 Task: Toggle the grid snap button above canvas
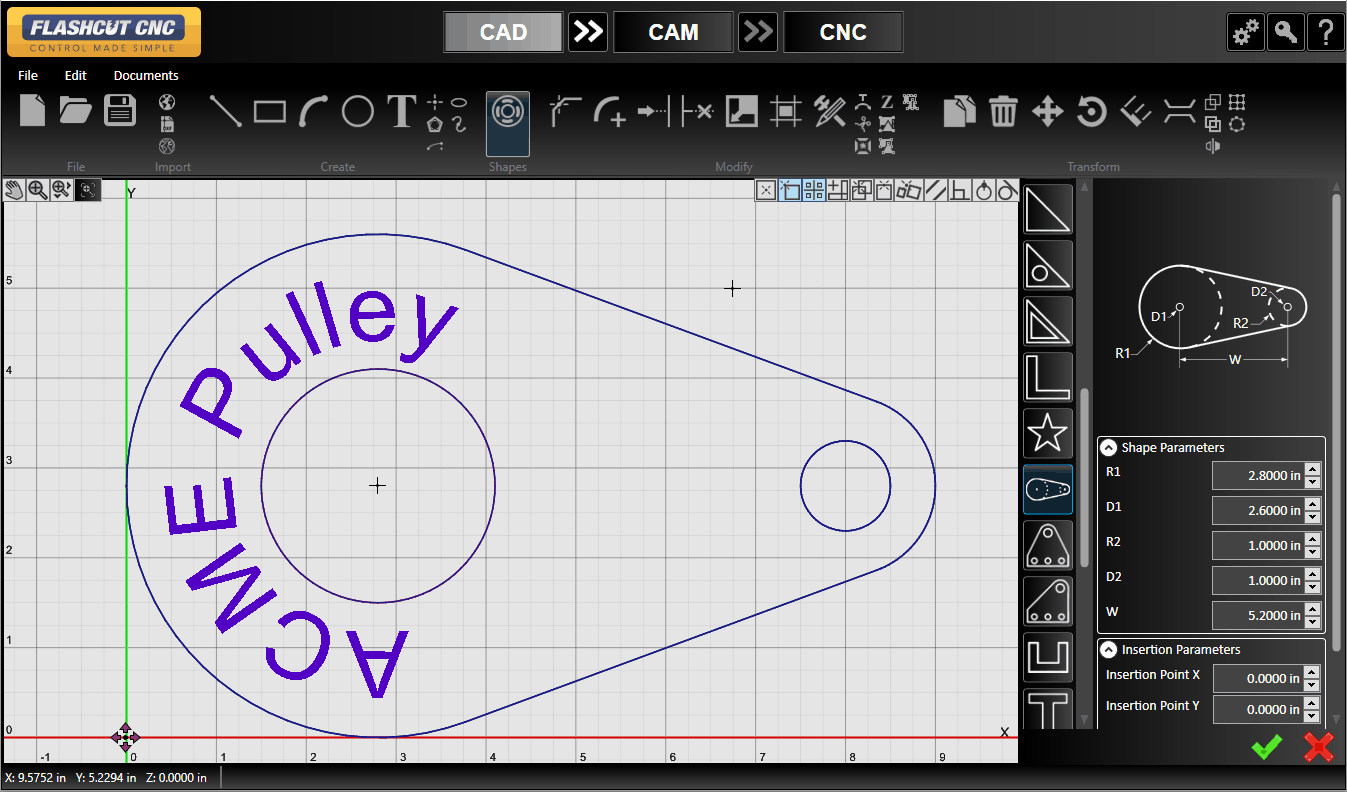(814, 190)
